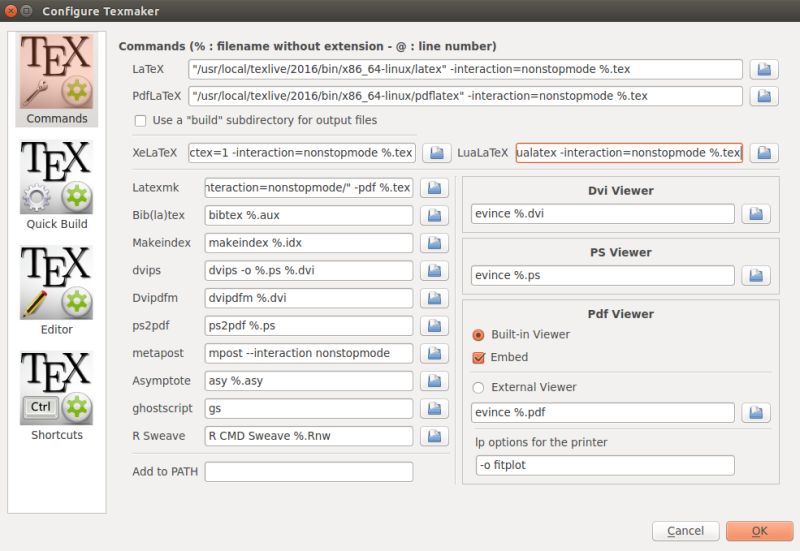The image size is (800, 551).
Task: Browse for the metapost executable
Action: click(x=434, y=353)
